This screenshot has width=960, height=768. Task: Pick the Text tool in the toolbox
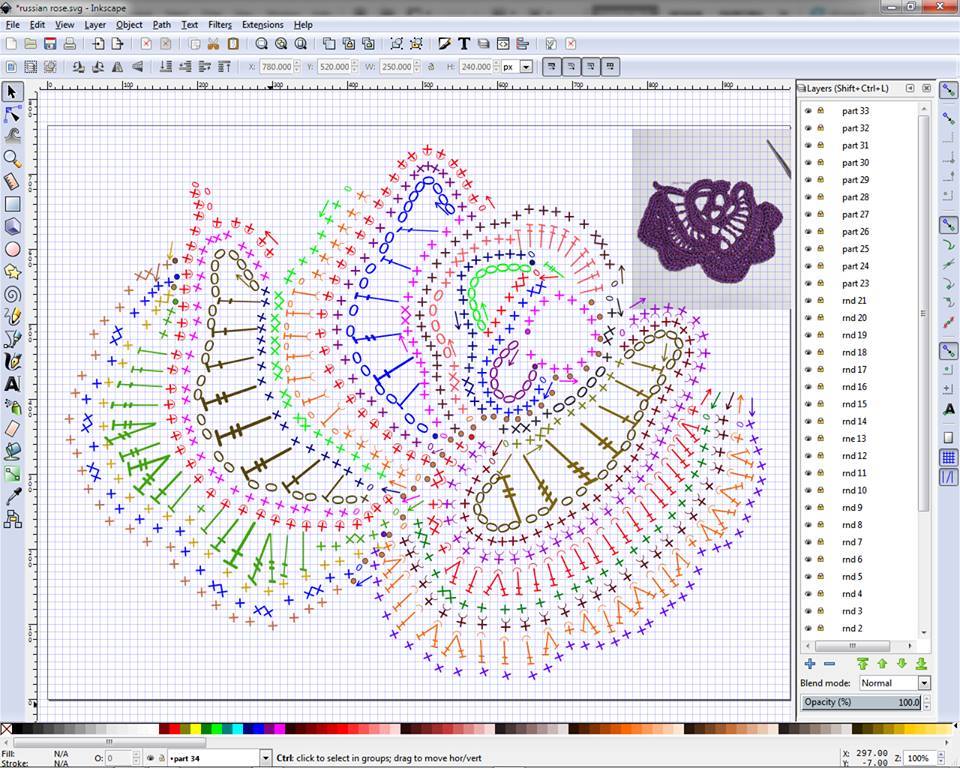pos(13,384)
